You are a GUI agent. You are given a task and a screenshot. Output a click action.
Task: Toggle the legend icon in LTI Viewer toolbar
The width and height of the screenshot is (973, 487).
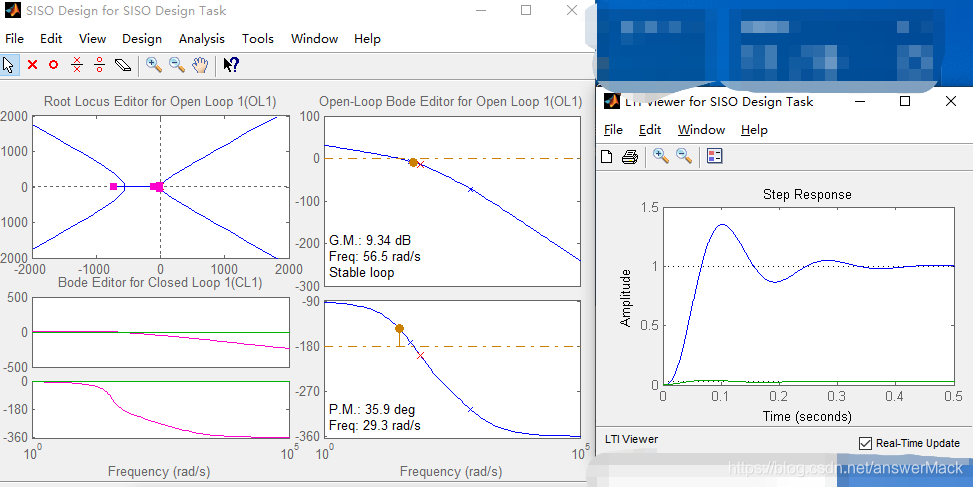715,156
